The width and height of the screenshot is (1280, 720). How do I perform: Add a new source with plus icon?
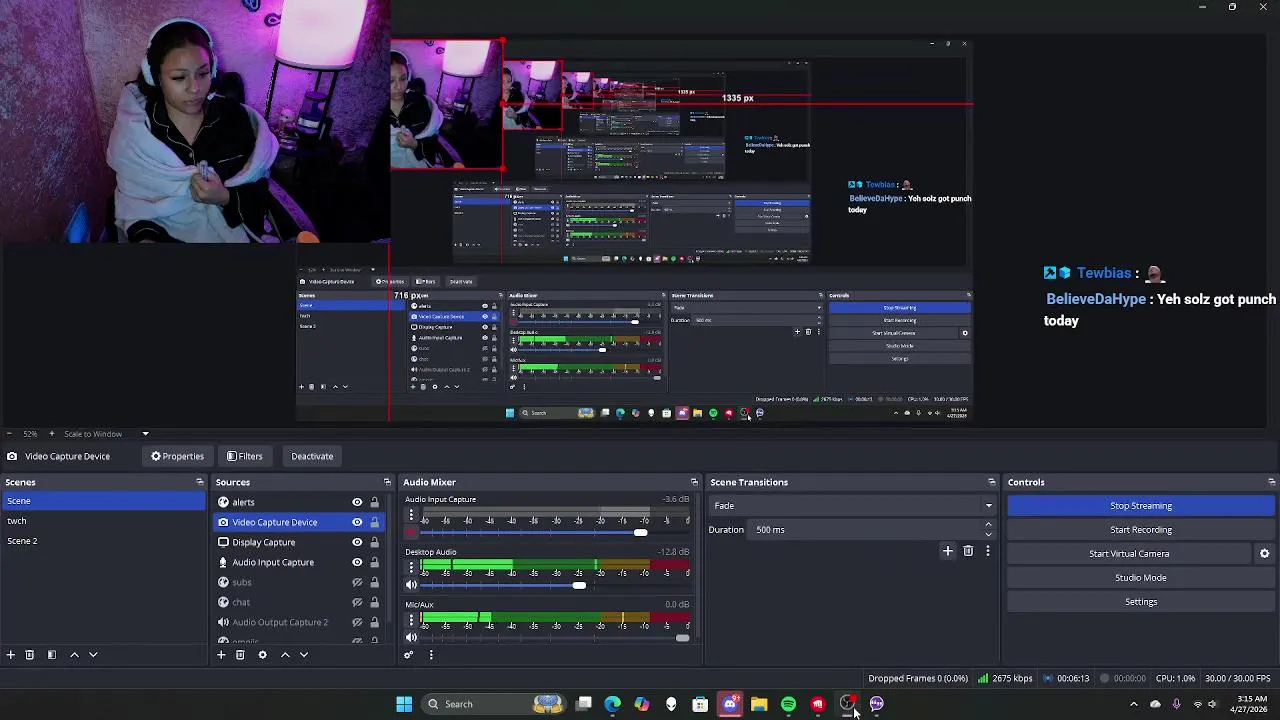pyautogui.click(x=221, y=655)
